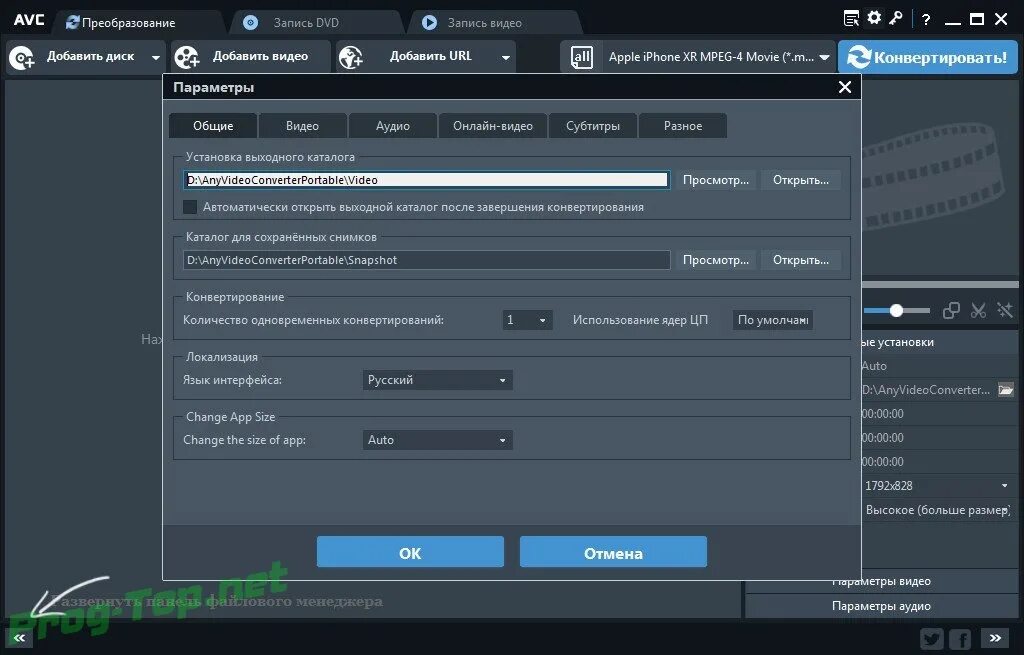Click the crop/clone icon beside slider
Viewport: 1024px width, 655px height.
[952, 311]
